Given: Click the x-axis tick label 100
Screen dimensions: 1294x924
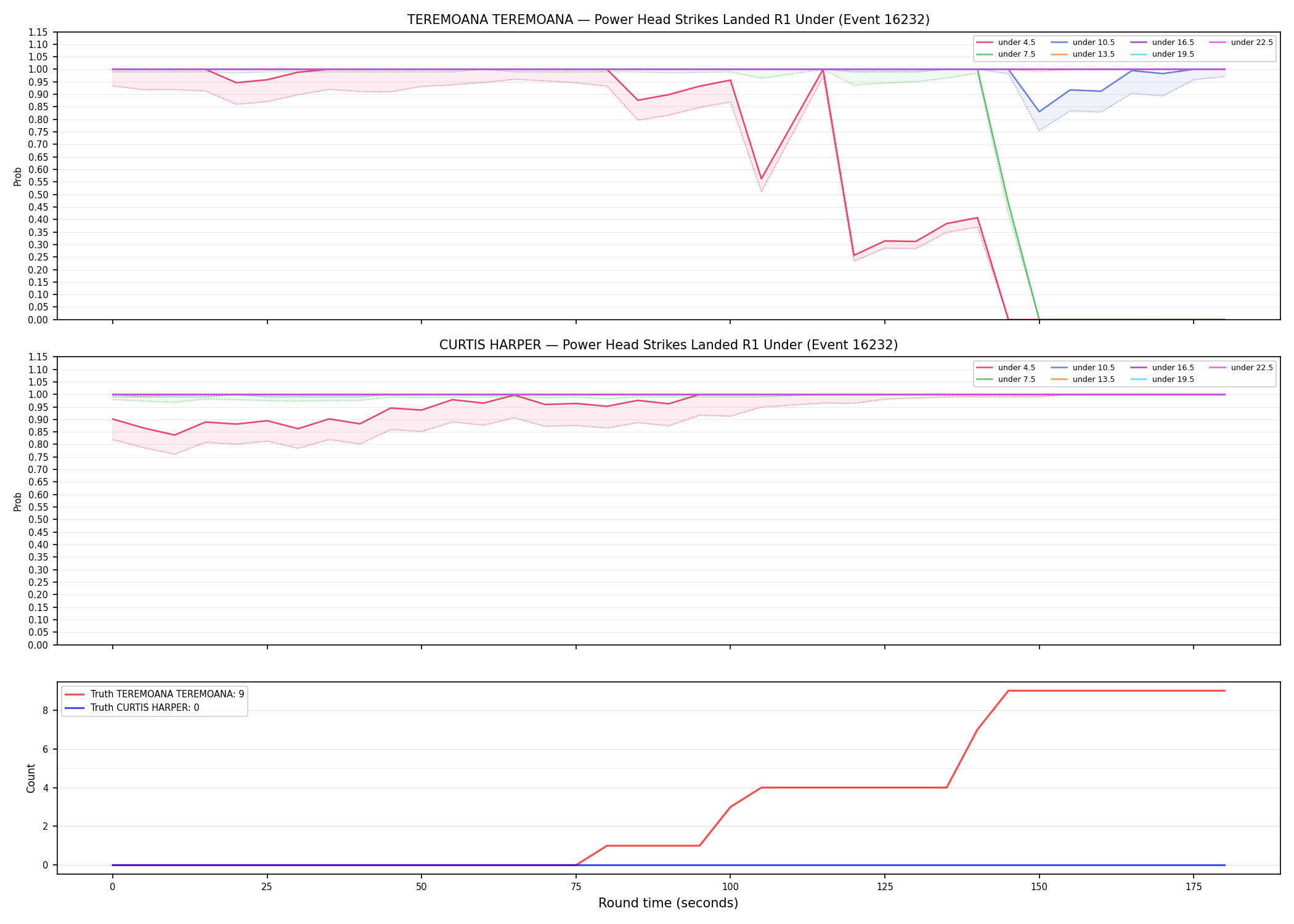Looking at the screenshot, I should 730,887.
